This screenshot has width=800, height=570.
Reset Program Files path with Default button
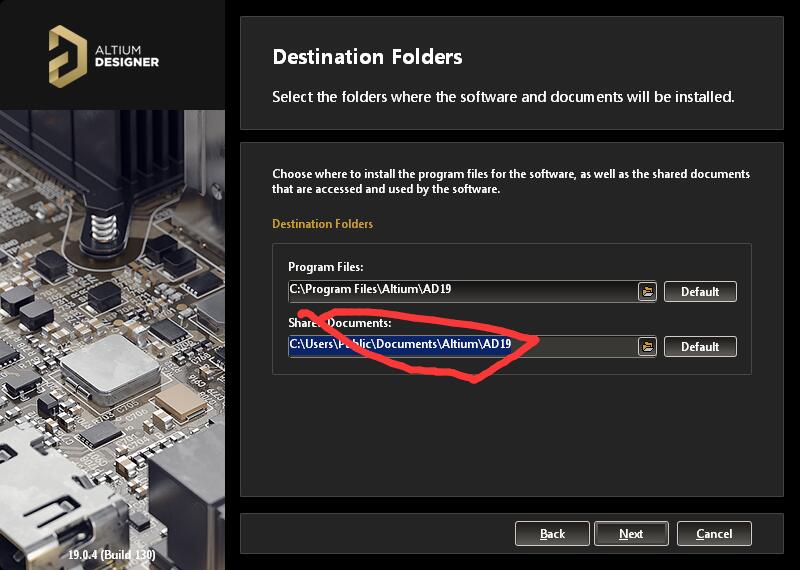[x=700, y=291]
